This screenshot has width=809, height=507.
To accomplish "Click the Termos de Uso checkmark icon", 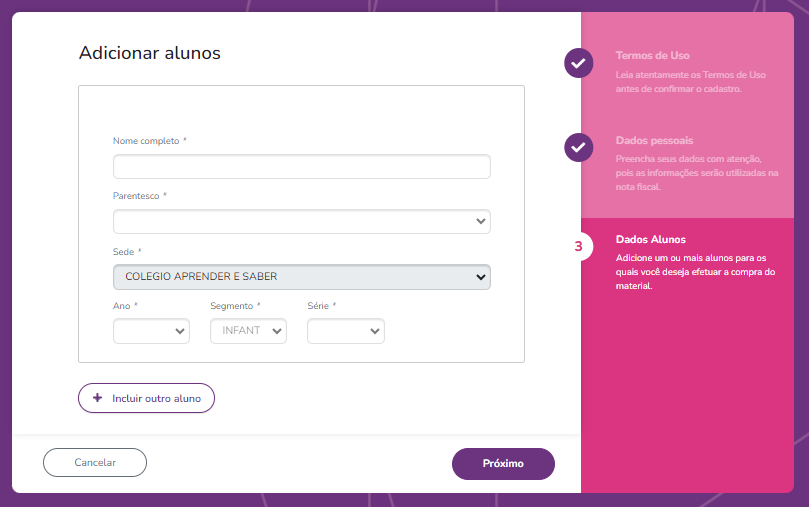I will point(578,63).
